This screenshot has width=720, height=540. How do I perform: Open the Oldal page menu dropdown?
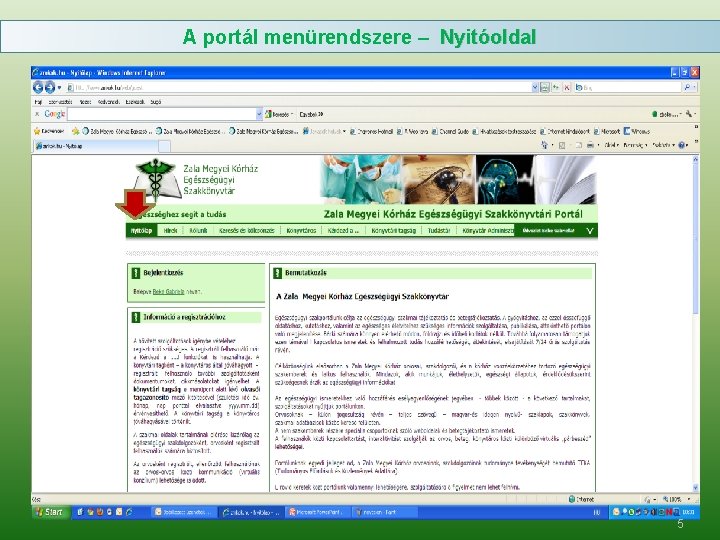[611, 145]
